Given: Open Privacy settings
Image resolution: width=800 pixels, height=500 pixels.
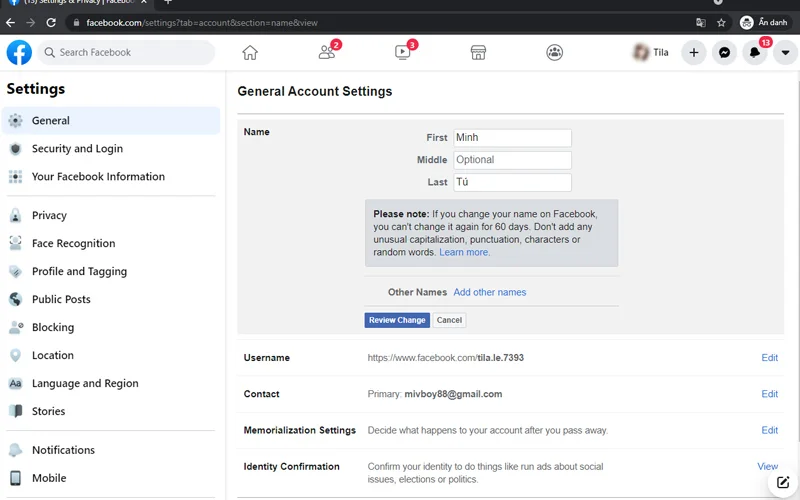Looking at the screenshot, I should [111, 215].
